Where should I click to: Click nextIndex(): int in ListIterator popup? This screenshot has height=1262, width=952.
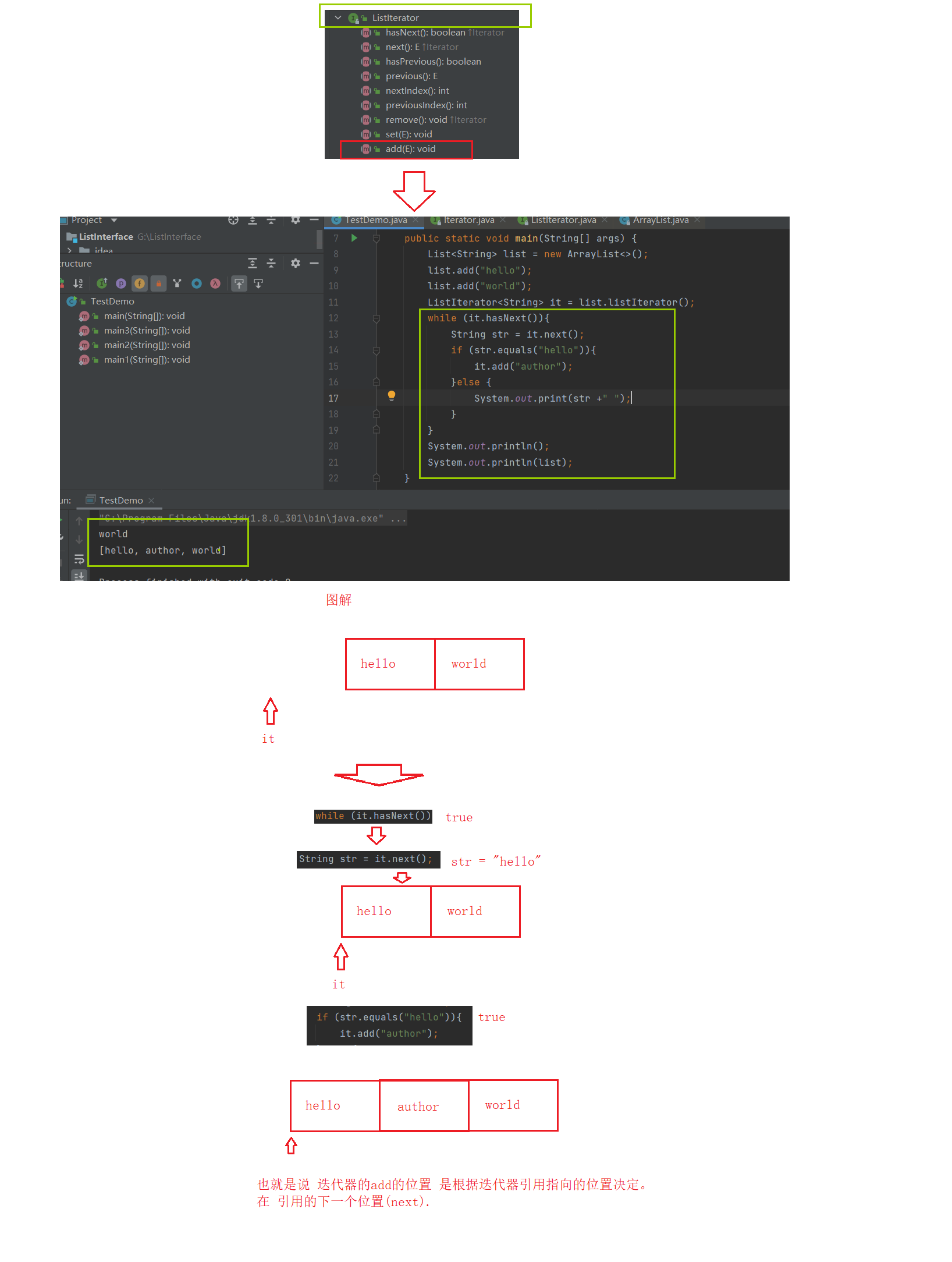(x=405, y=91)
